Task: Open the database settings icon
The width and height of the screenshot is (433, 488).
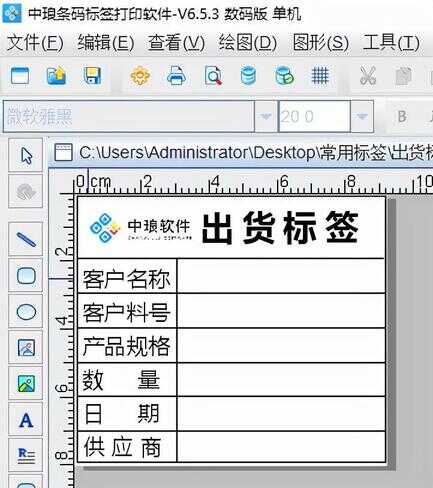Action: (x=248, y=76)
